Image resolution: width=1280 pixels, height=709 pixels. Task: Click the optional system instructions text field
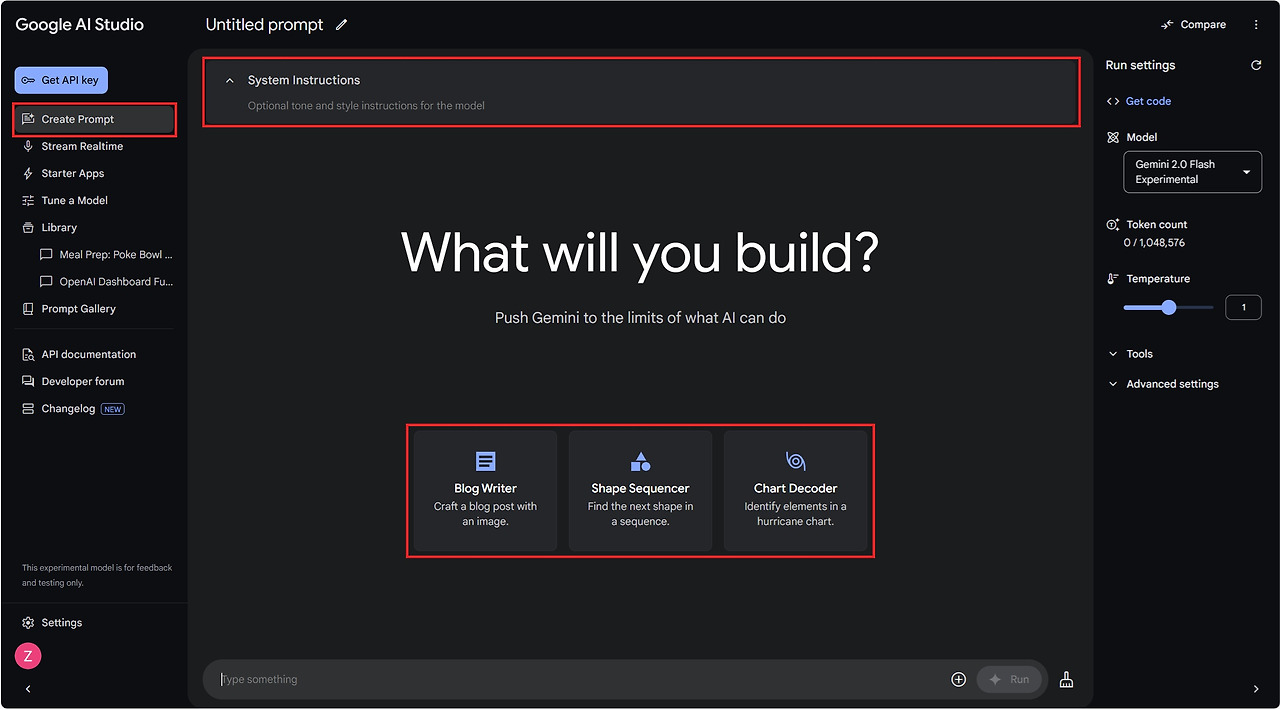click(x=366, y=105)
